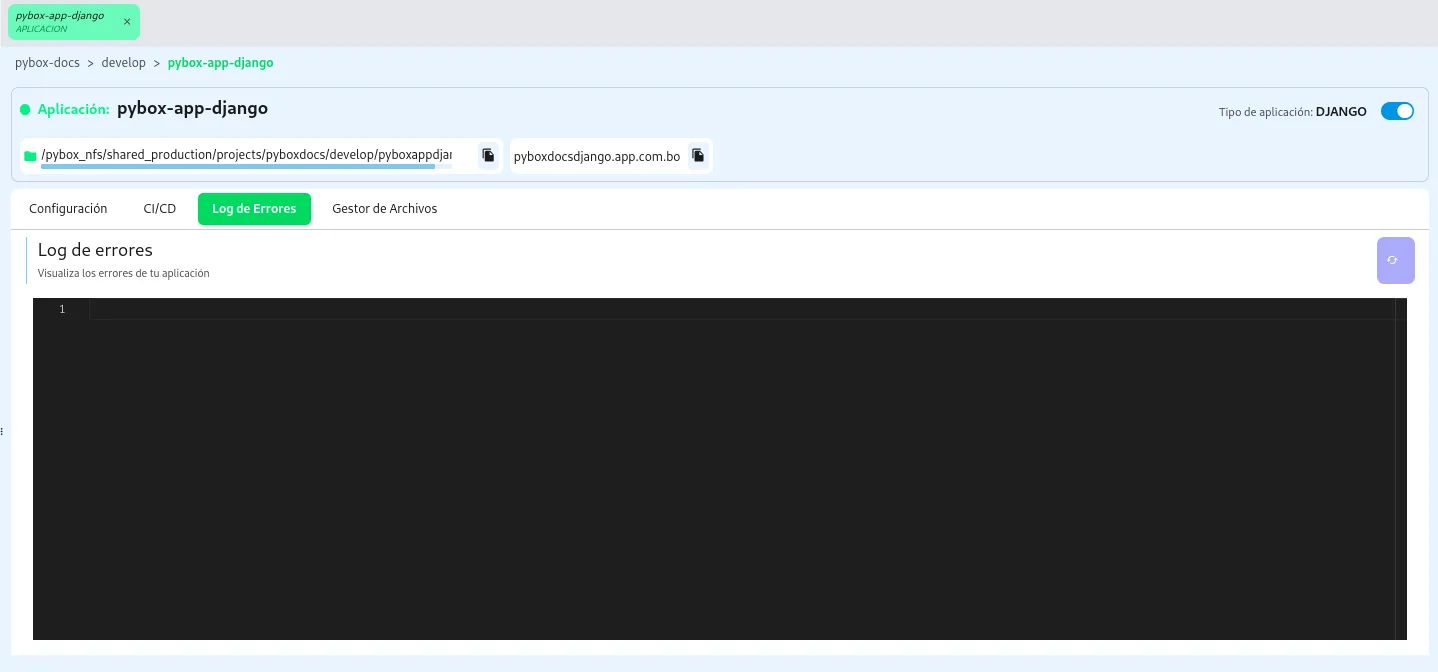Click the project path text
This screenshot has height=672, width=1438.
click(x=246, y=155)
